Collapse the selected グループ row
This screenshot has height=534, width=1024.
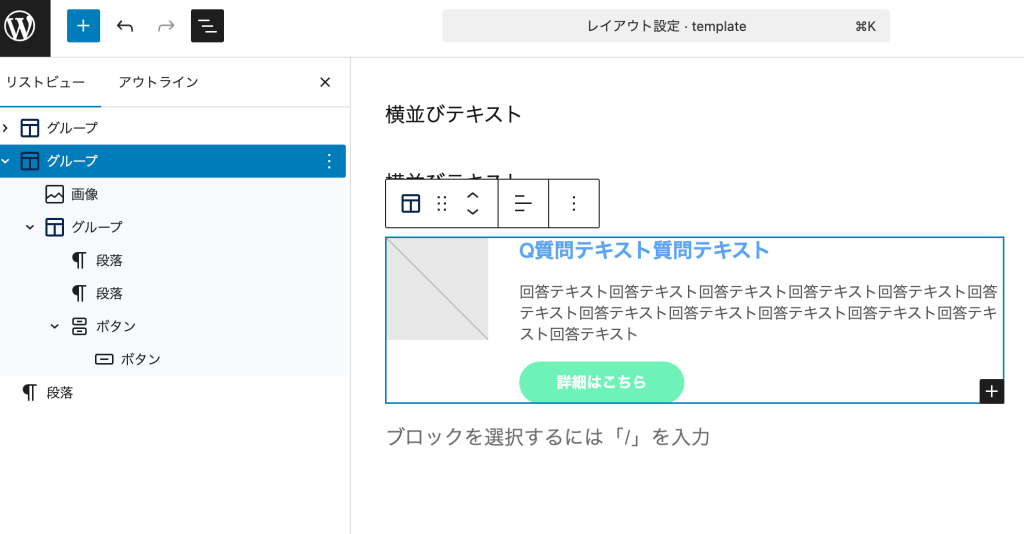pos(6,161)
